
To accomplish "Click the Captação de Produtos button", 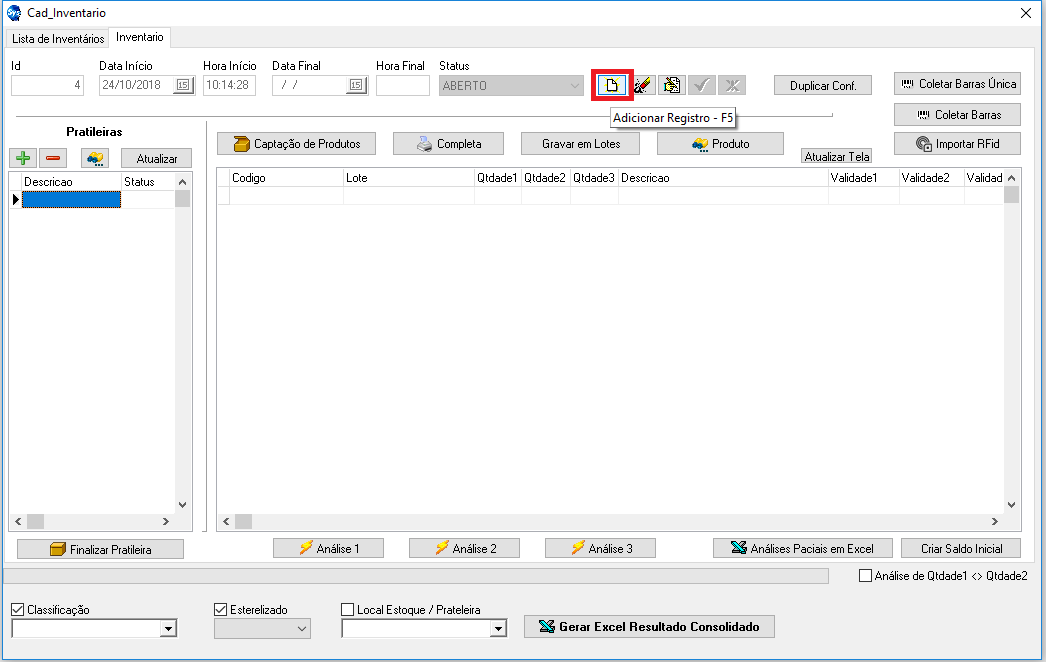I will [x=296, y=144].
